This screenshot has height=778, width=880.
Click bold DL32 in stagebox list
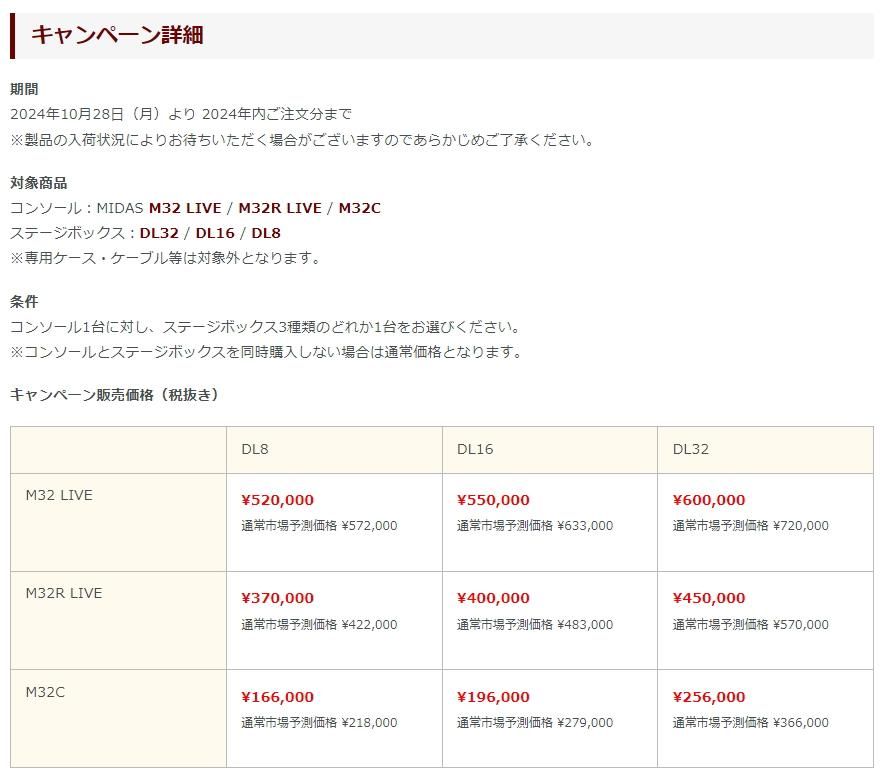(x=159, y=233)
